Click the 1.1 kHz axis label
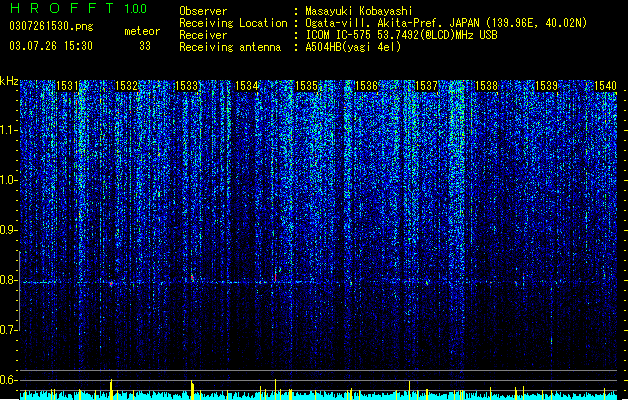 coord(9,130)
